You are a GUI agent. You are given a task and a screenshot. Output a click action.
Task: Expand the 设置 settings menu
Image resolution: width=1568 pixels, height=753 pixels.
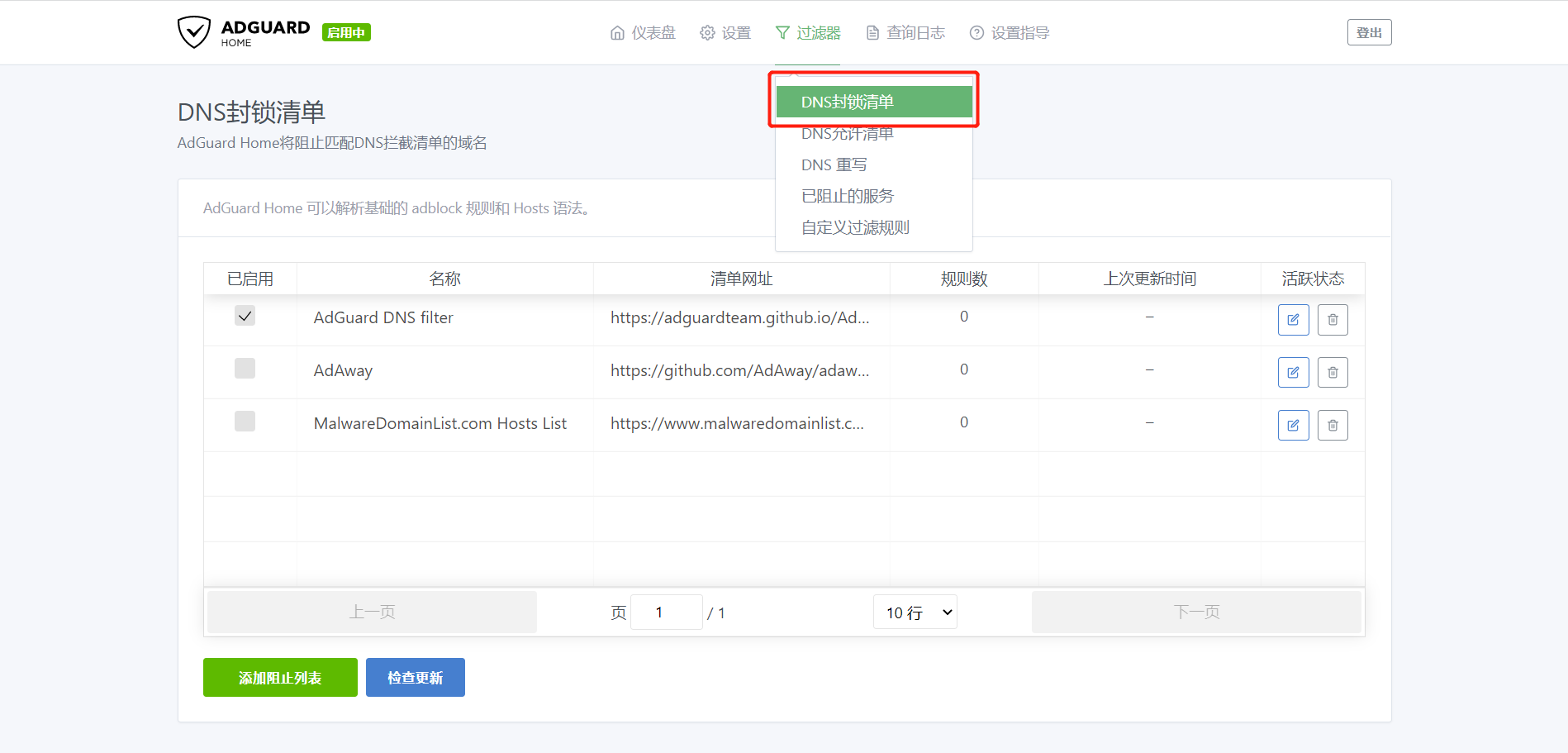[x=725, y=33]
